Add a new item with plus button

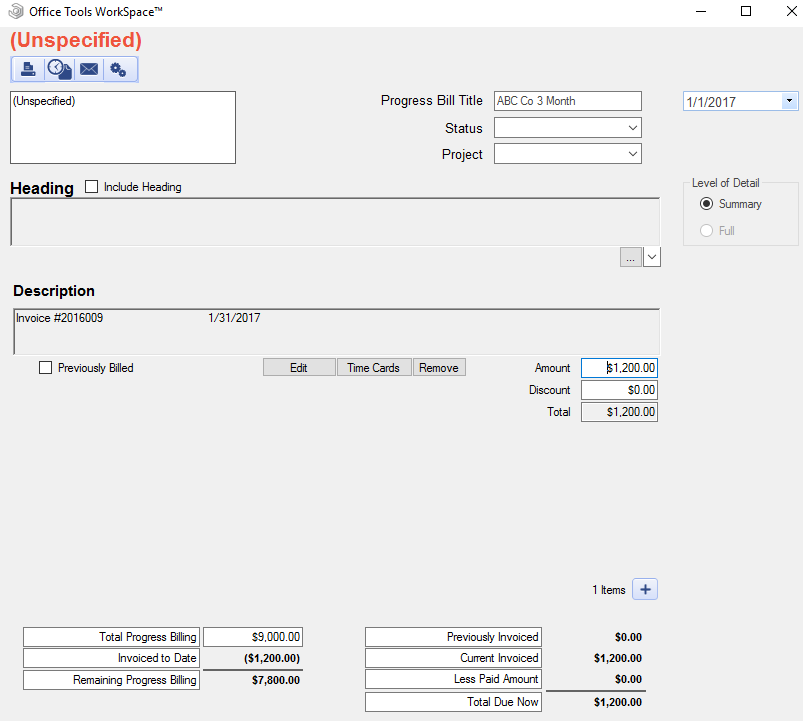645,589
